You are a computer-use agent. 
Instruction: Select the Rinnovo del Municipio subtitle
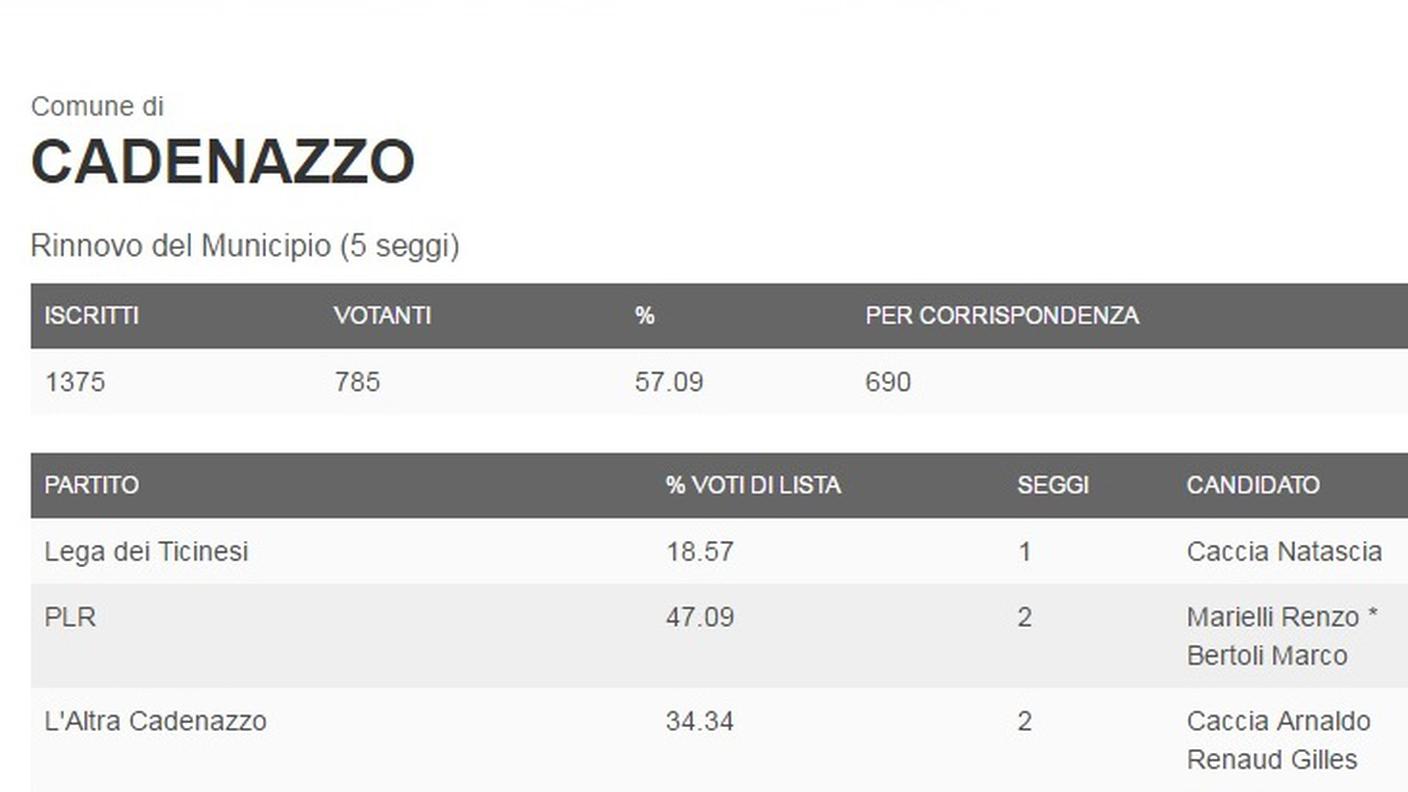point(245,246)
